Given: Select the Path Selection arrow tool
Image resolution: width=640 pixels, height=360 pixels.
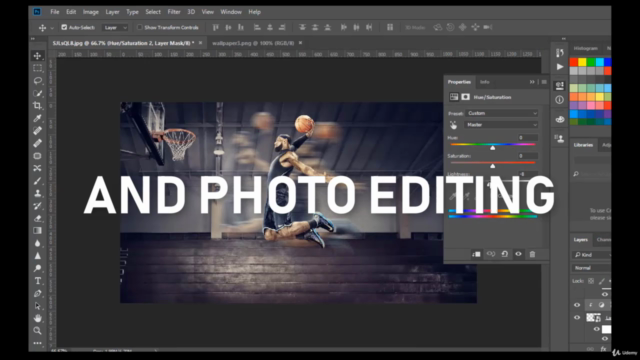Looking at the screenshot, I should [38, 306].
